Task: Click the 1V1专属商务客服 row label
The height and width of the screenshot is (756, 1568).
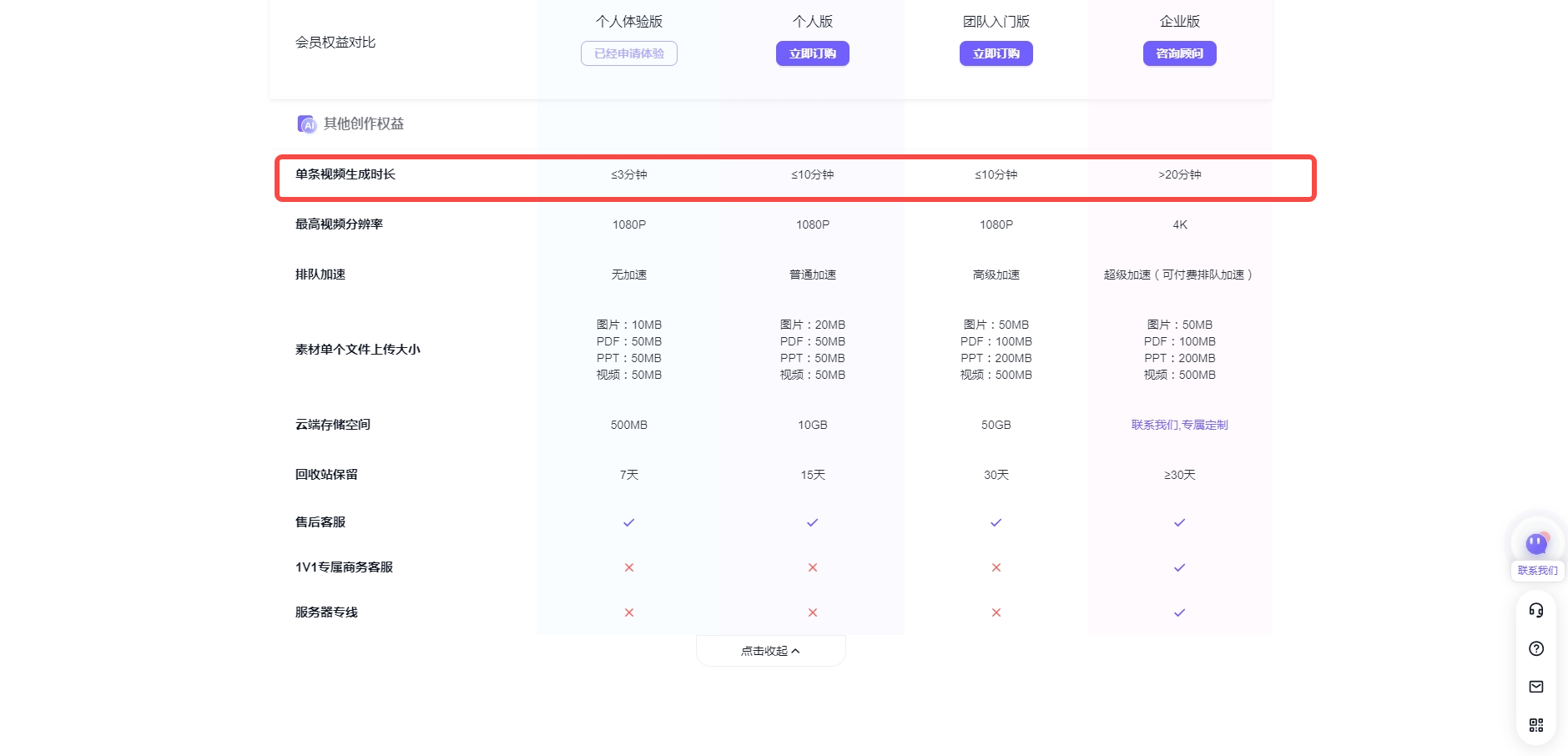Action: [344, 567]
